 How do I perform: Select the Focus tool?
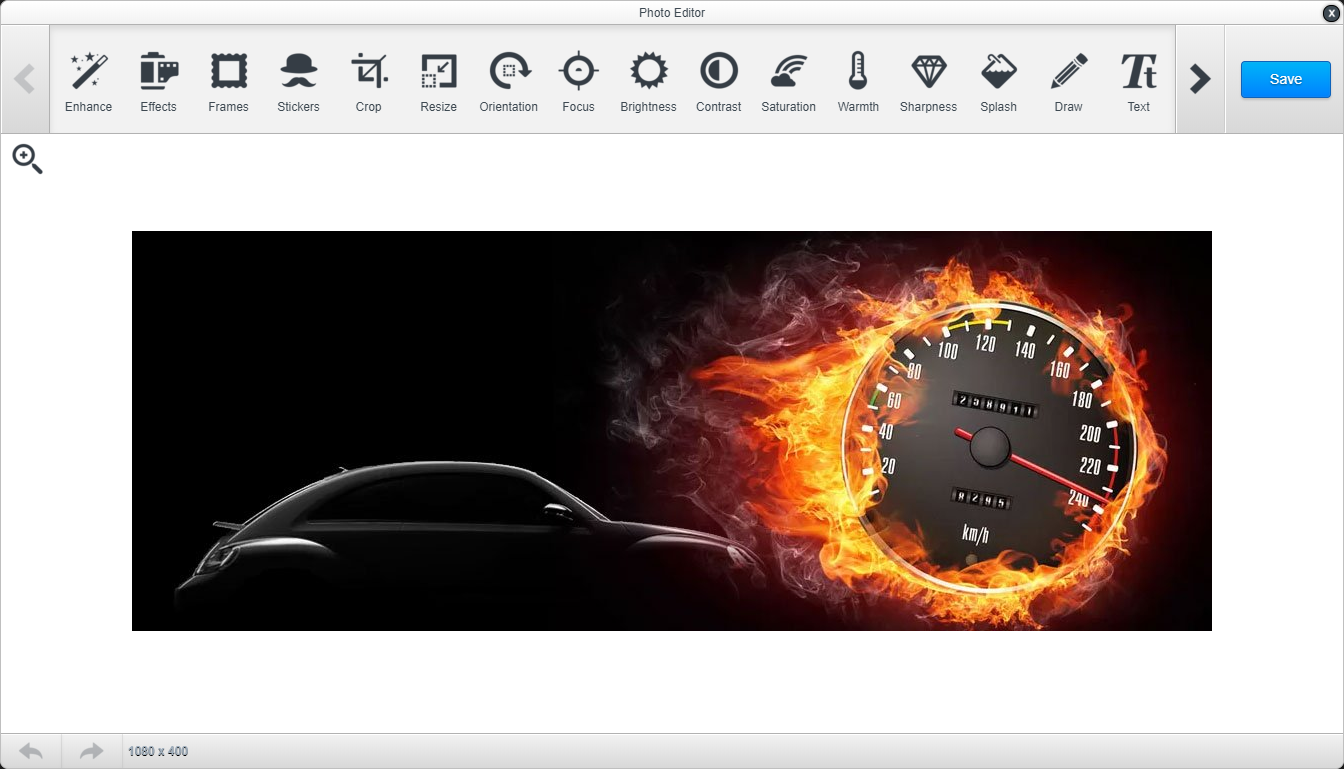pyautogui.click(x=578, y=81)
